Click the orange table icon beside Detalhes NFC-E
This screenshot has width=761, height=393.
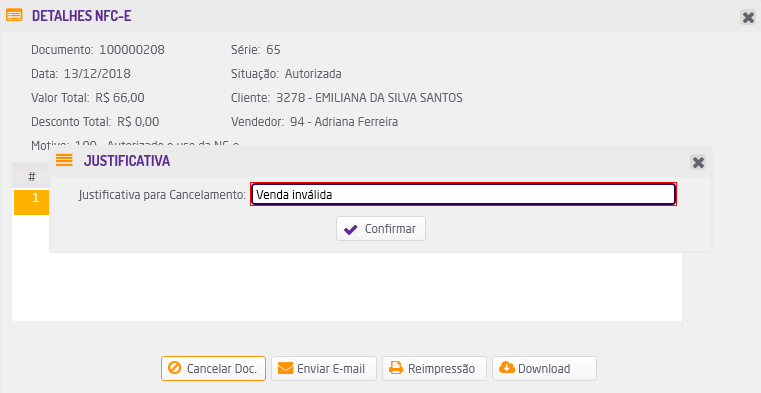pyautogui.click(x=14, y=16)
